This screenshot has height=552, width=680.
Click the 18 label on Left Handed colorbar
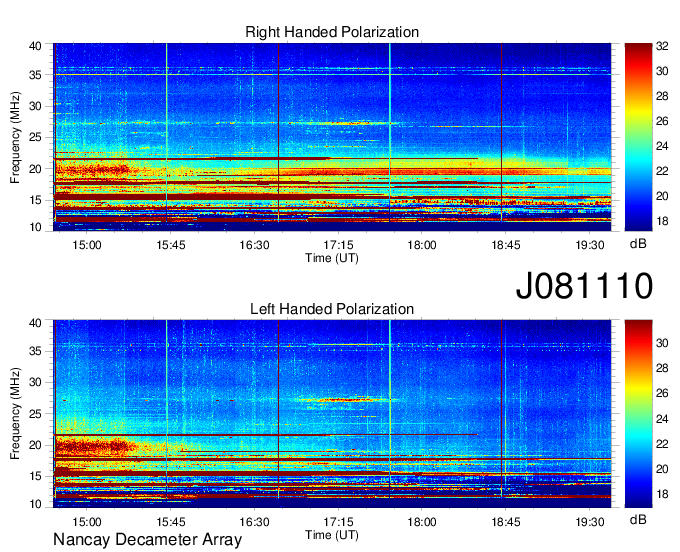coord(662,494)
